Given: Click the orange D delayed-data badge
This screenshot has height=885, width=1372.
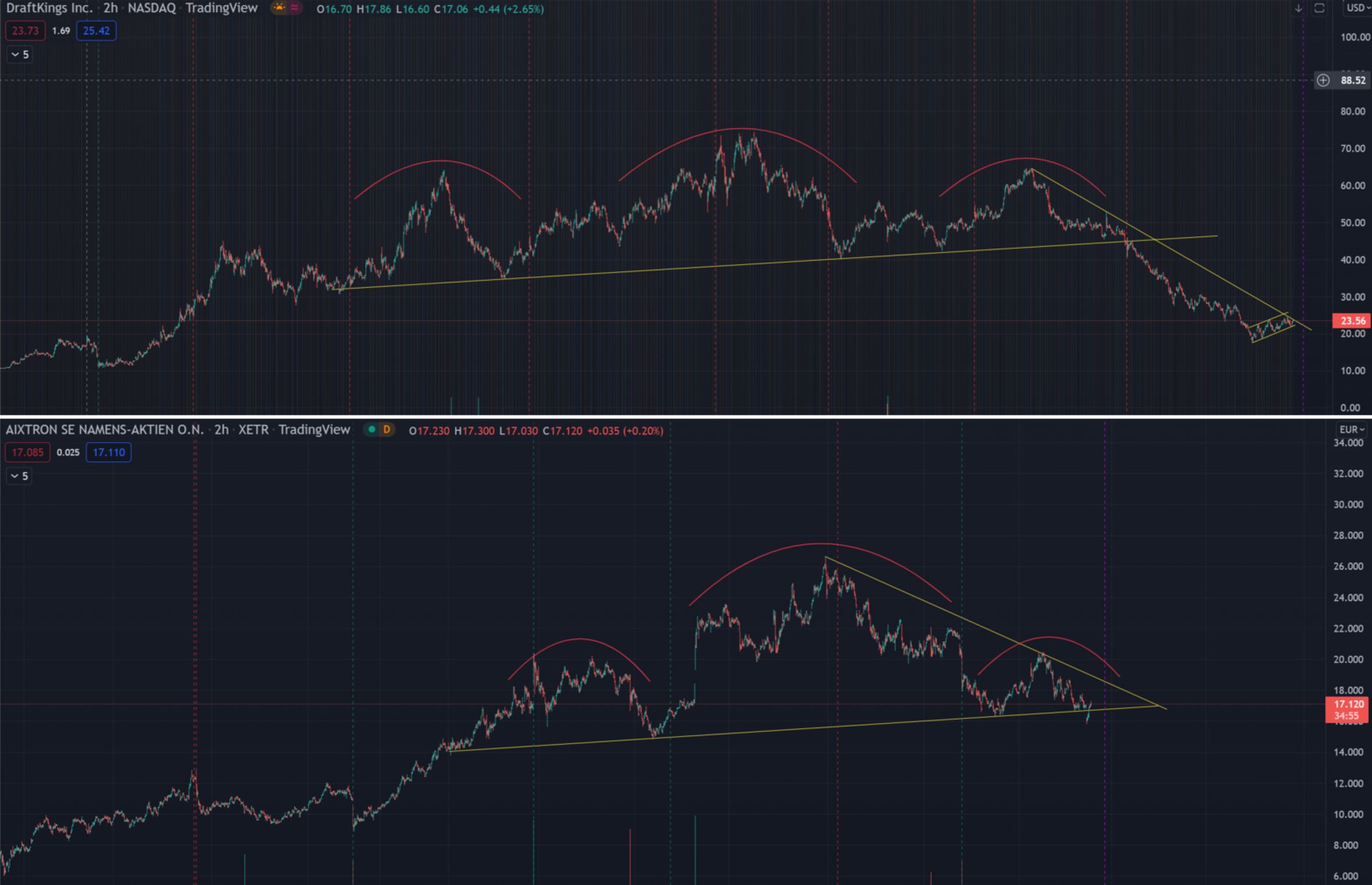Looking at the screenshot, I should [x=387, y=430].
